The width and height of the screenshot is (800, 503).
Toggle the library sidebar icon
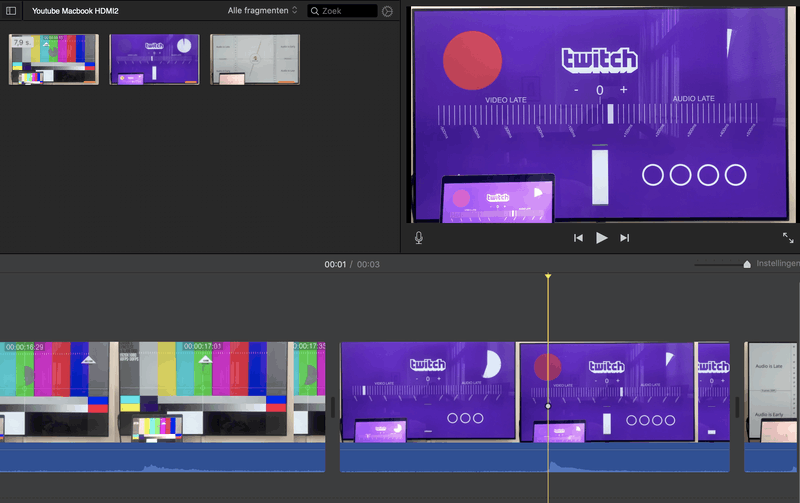pyautogui.click(x=12, y=11)
